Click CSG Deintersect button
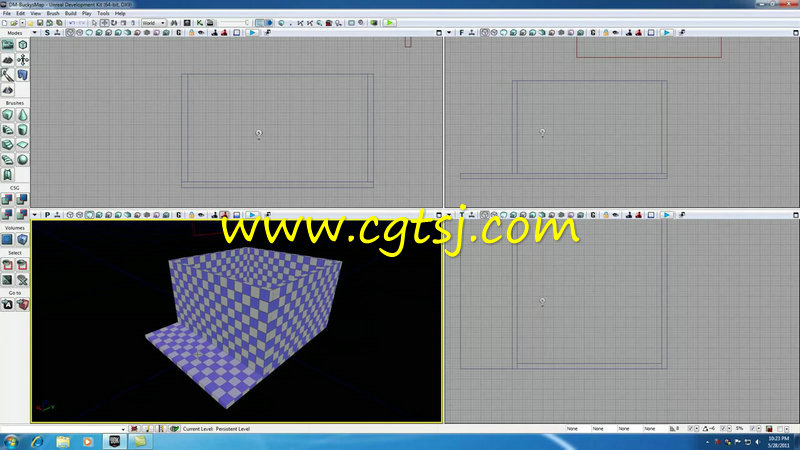The width and height of the screenshot is (800, 450). (22, 214)
